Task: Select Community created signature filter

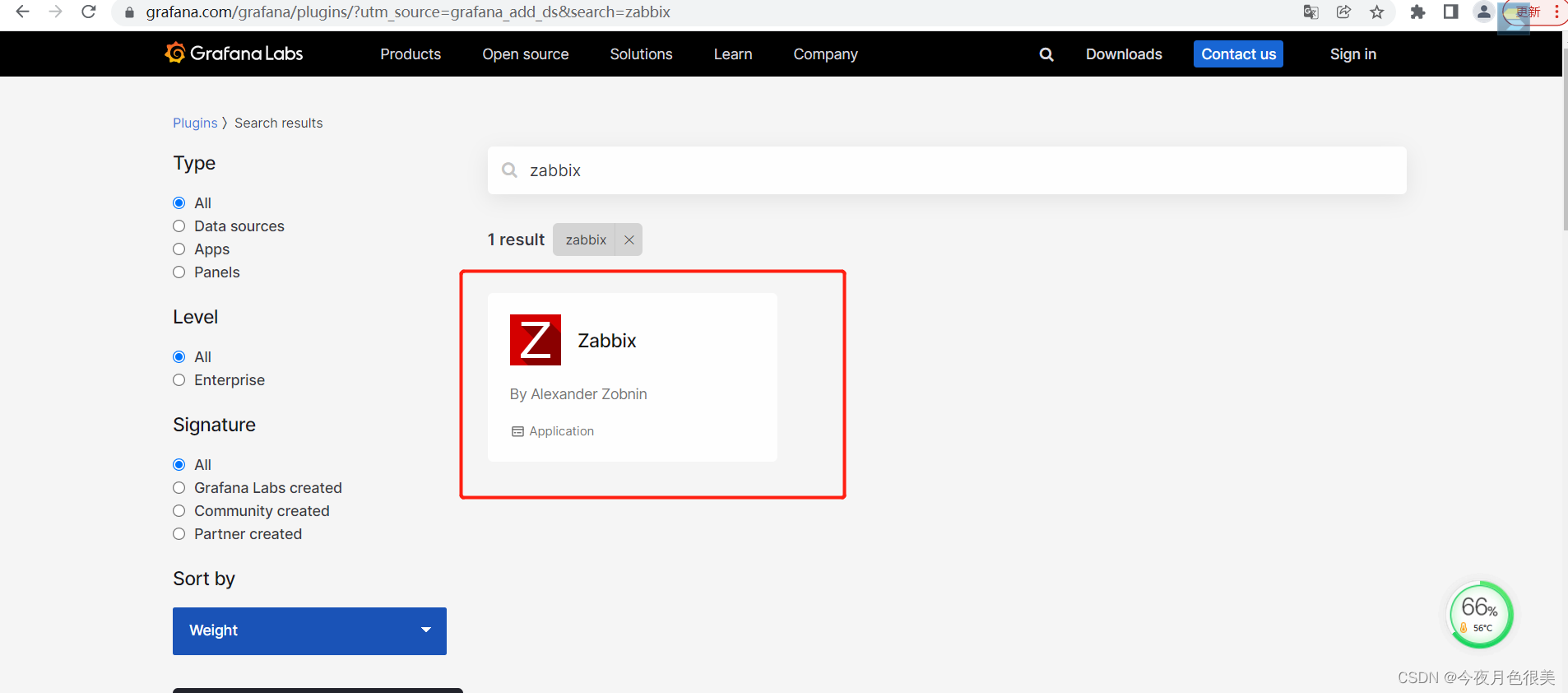Action: pos(179,511)
